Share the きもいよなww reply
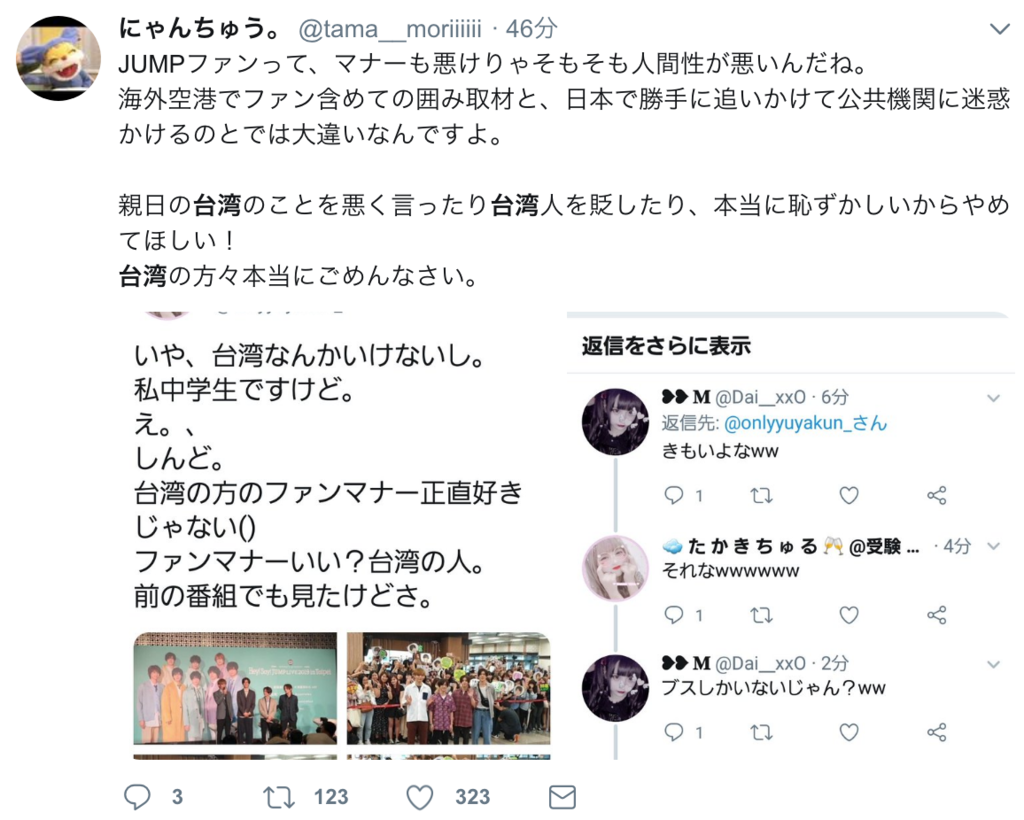 tap(936, 496)
